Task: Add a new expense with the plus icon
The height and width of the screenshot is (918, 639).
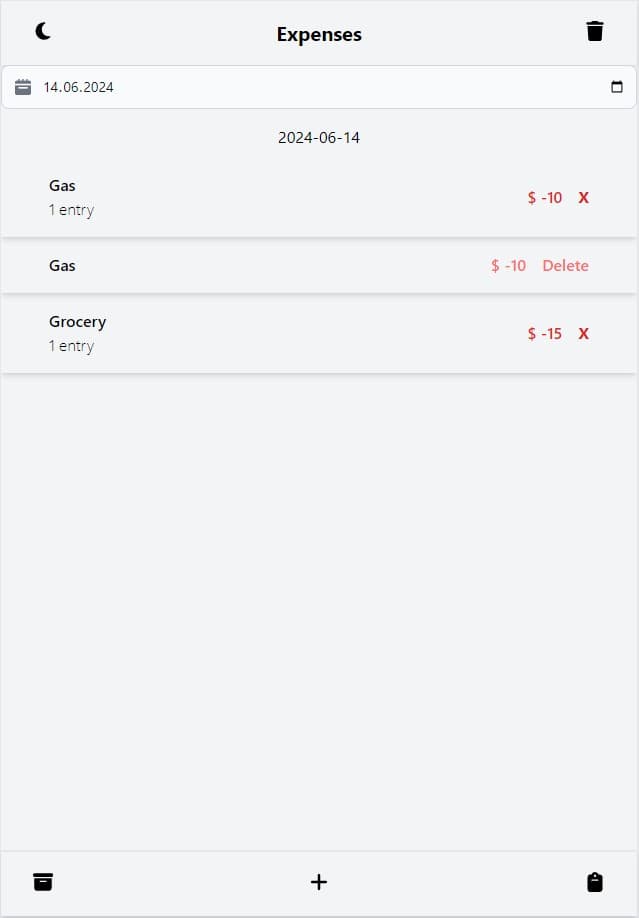Action: click(319, 882)
